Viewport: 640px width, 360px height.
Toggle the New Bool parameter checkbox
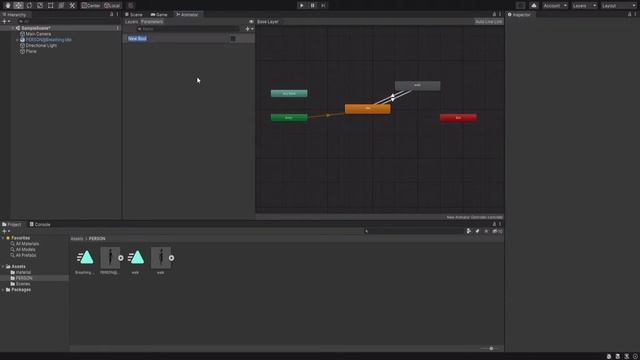tap(233, 38)
